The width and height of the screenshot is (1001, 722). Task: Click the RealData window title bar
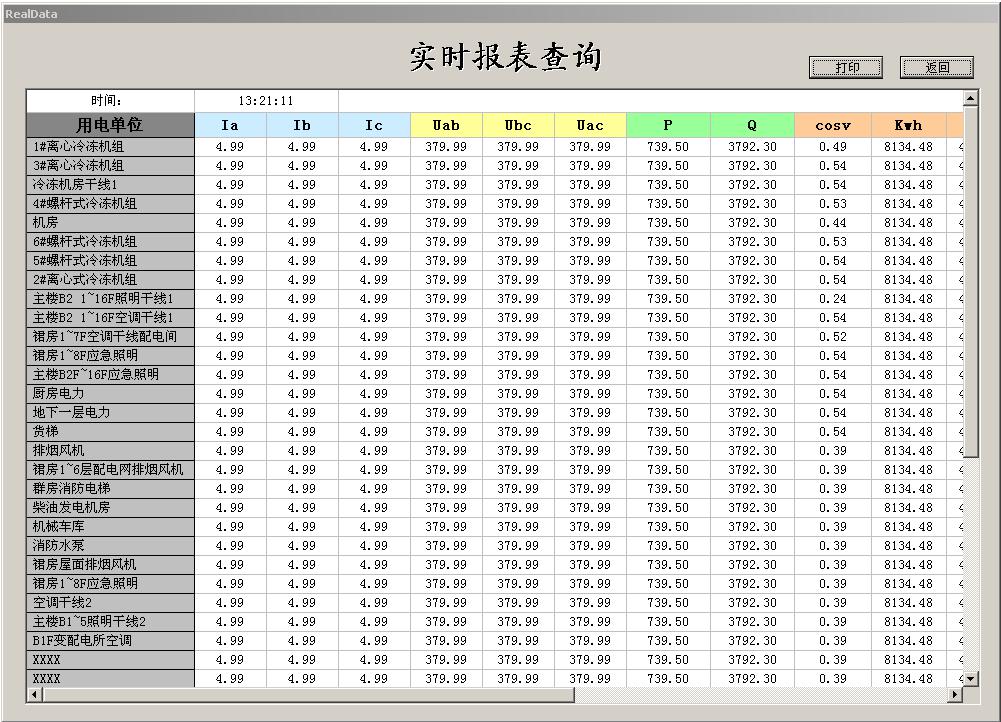(500, 14)
